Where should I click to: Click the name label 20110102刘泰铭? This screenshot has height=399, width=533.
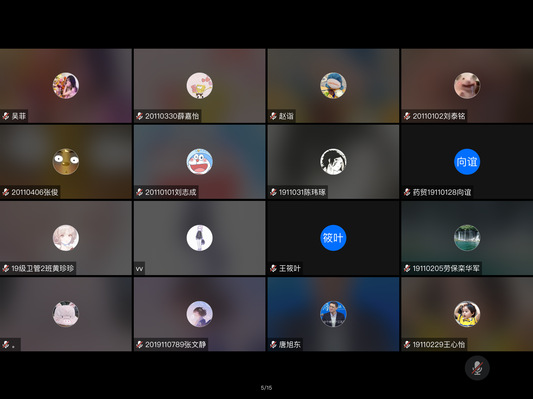click(x=439, y=116)
